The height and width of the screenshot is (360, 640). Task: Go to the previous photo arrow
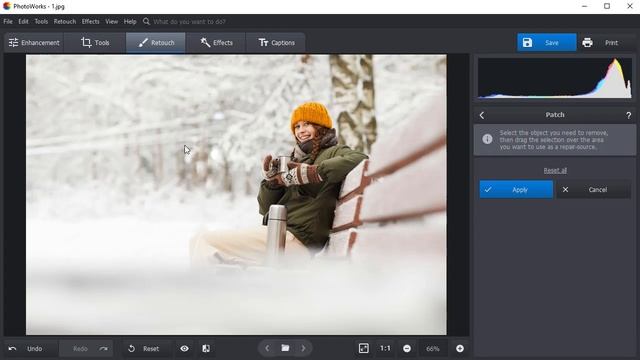[267, 348]
